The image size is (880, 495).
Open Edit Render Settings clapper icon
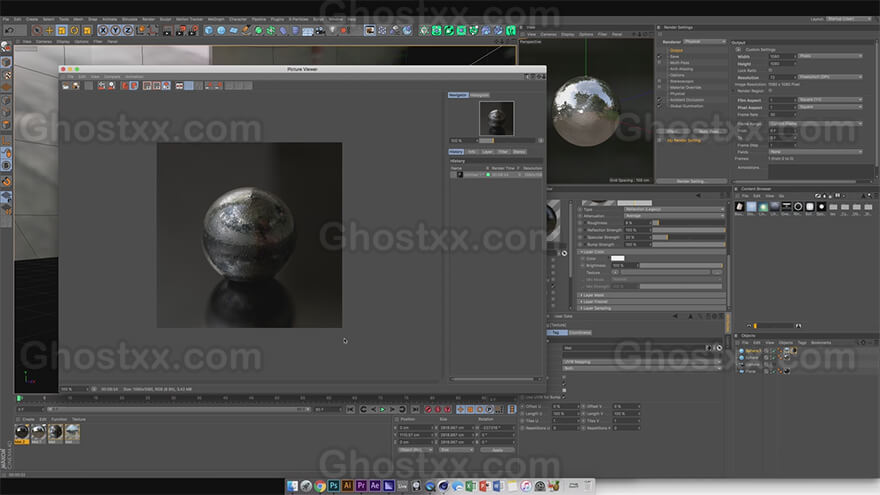click(x=192, y=30)
